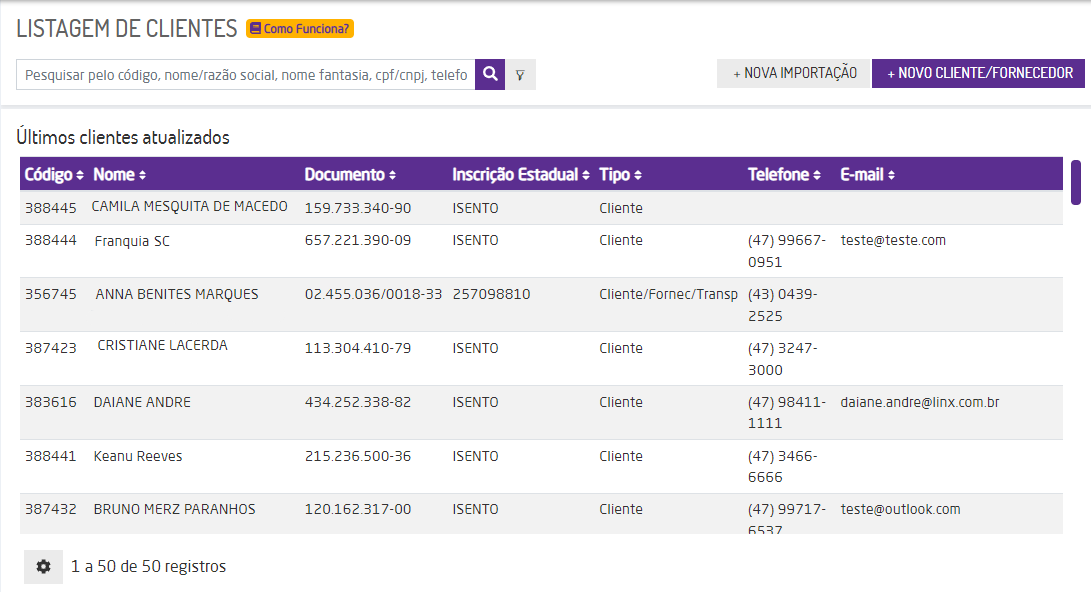Sort table by Nome column
This screenshot has width=1091, height=592.
pyautogui.click(x=120, y=175)
